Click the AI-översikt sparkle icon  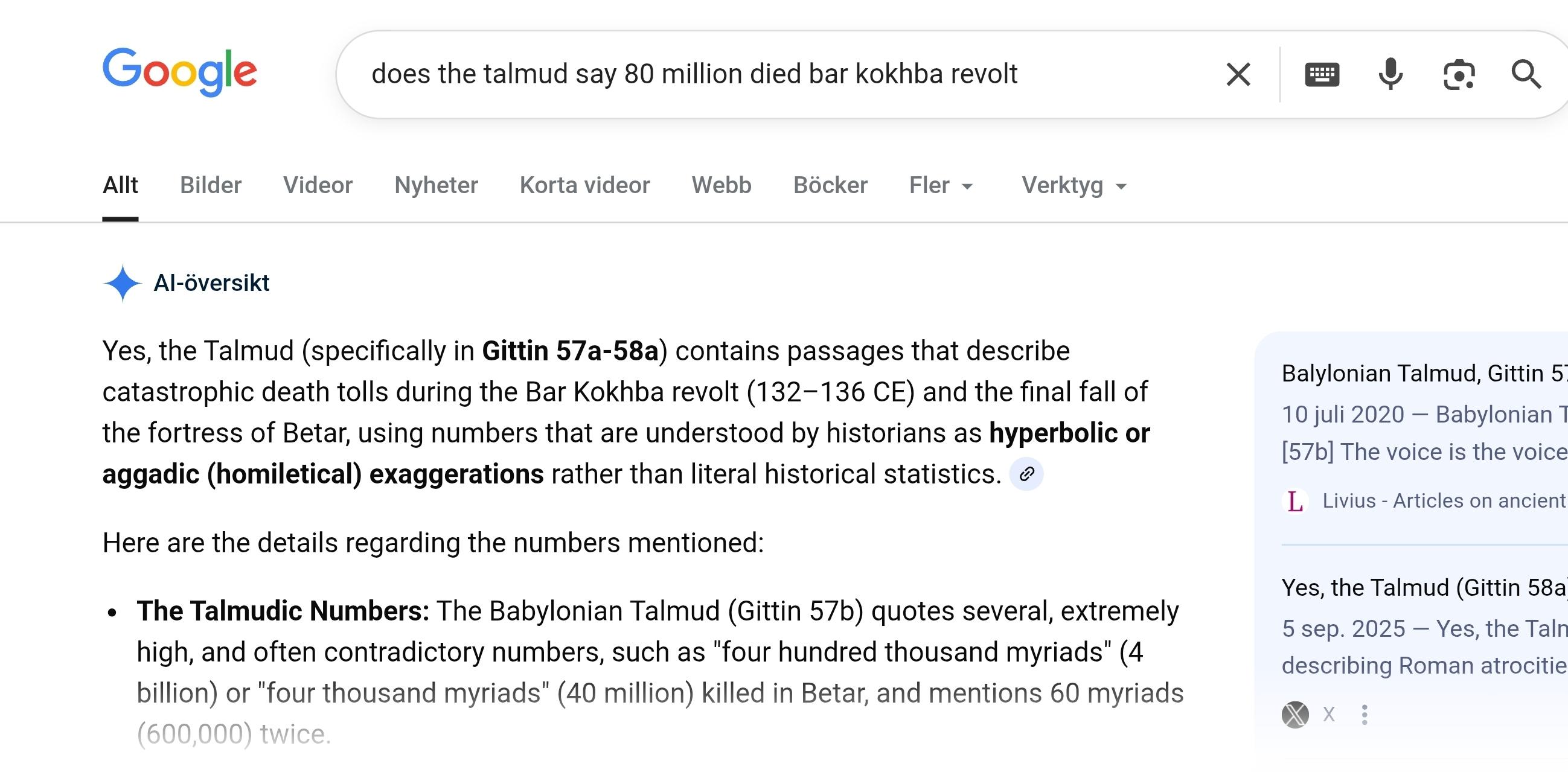(123, 283)
